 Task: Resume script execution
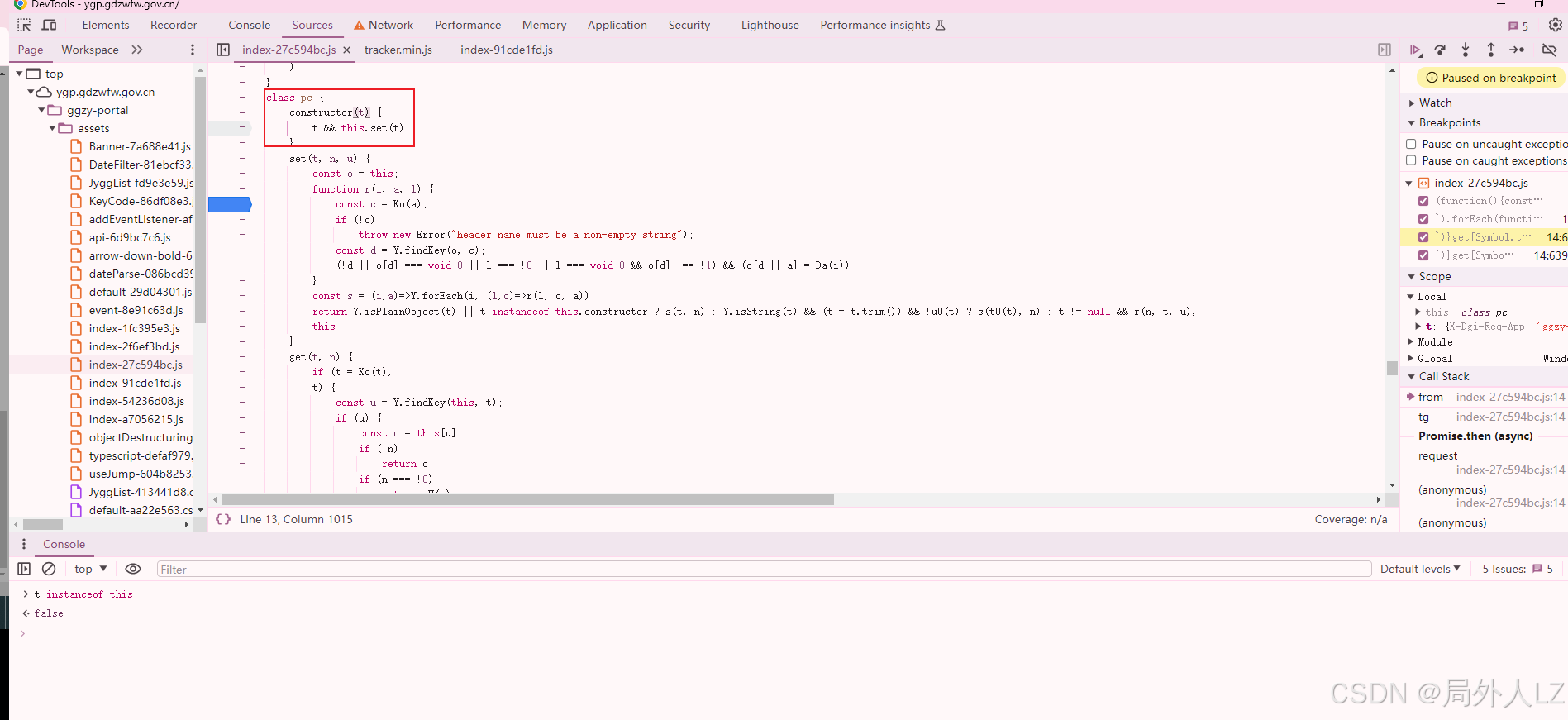tap(1415, 50)
